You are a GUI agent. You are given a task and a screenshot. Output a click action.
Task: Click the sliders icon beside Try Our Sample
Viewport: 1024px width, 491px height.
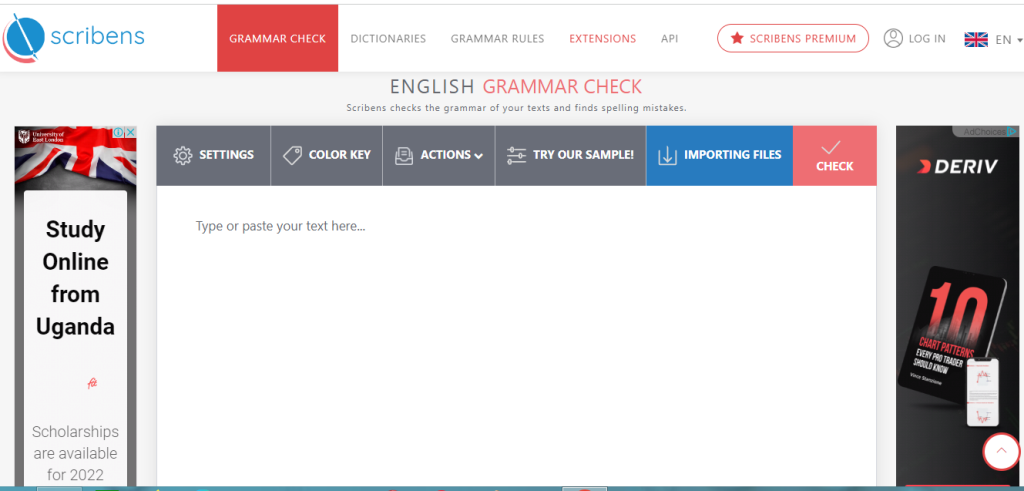coord(516,155)
